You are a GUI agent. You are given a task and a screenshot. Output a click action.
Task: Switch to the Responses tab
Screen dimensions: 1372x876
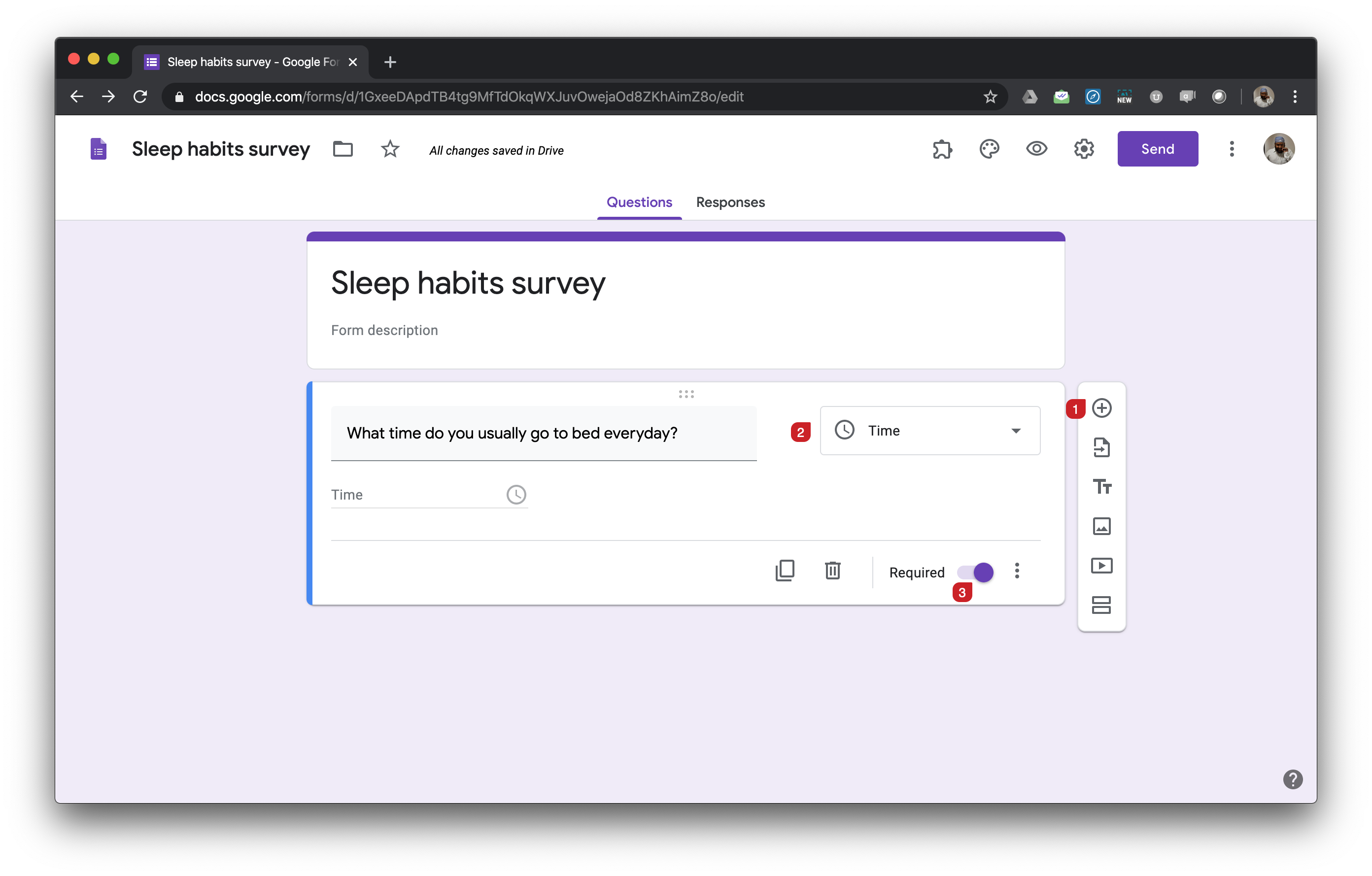tap(730, 202)
